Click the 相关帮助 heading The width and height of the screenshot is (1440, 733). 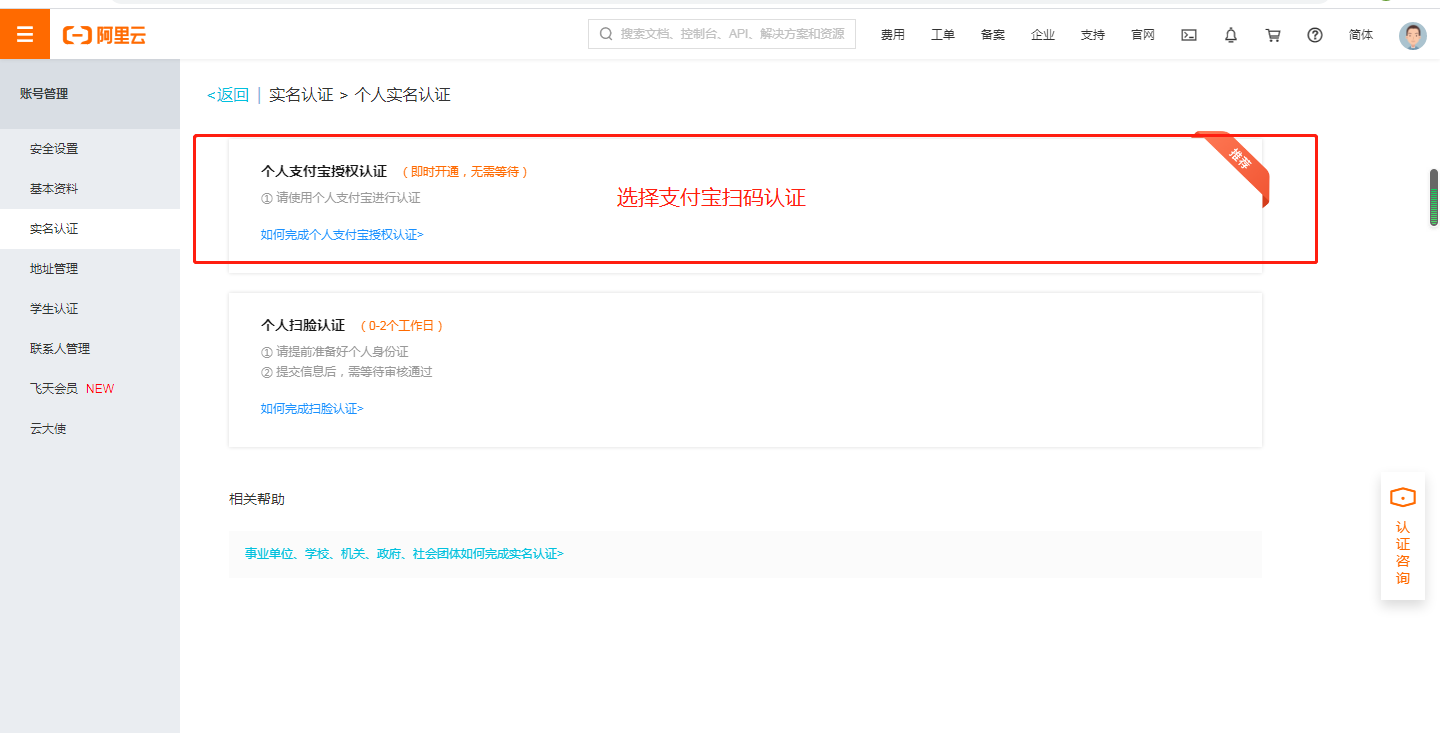pos(257,499)
